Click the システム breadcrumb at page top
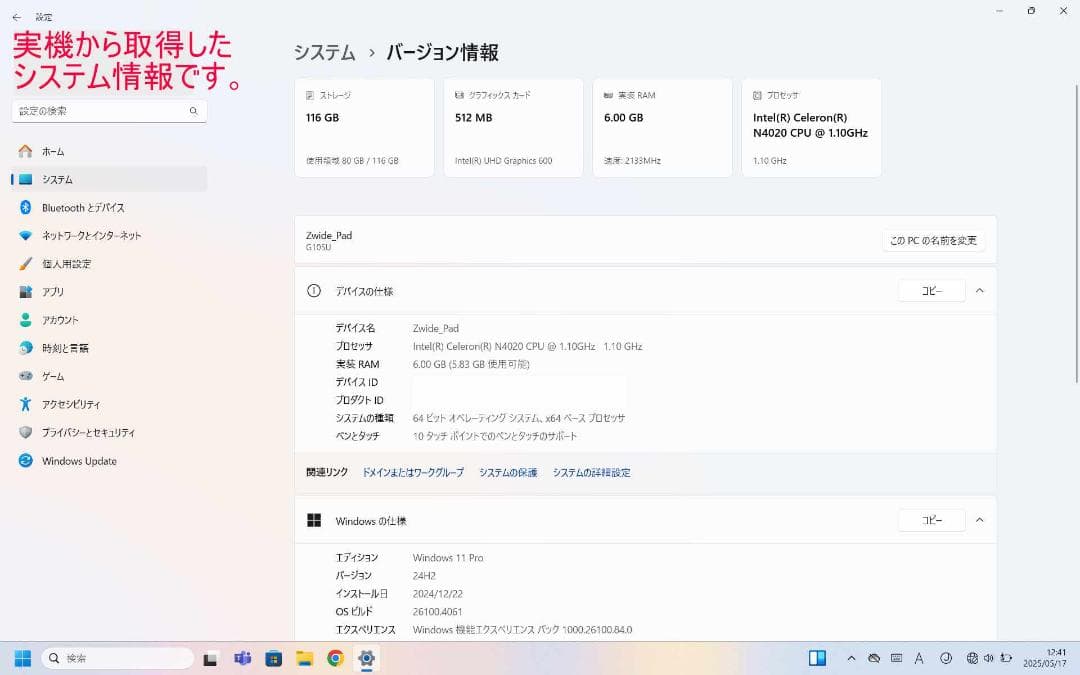 (323, 52)
